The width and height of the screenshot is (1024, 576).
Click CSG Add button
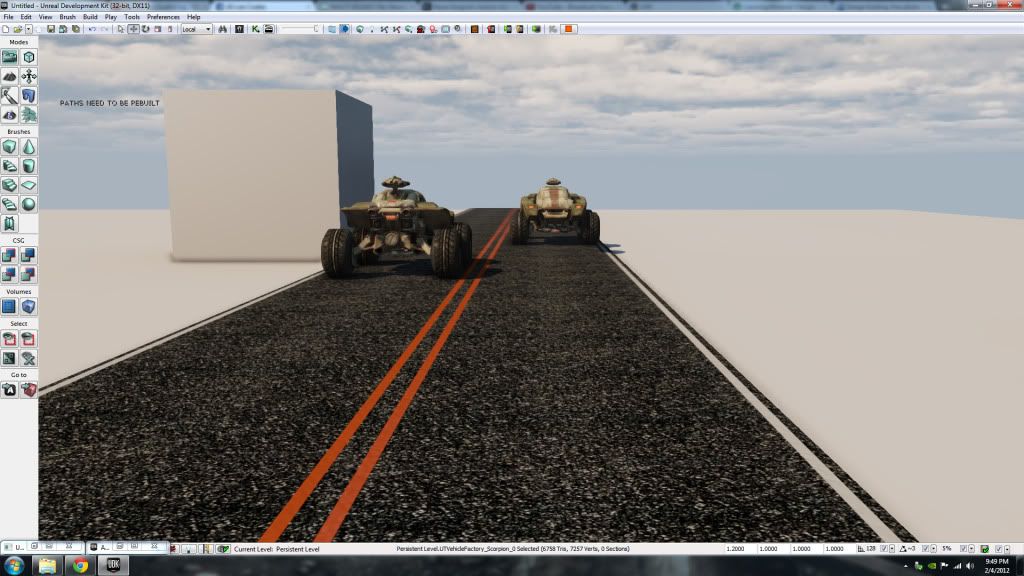click(9, 255)
